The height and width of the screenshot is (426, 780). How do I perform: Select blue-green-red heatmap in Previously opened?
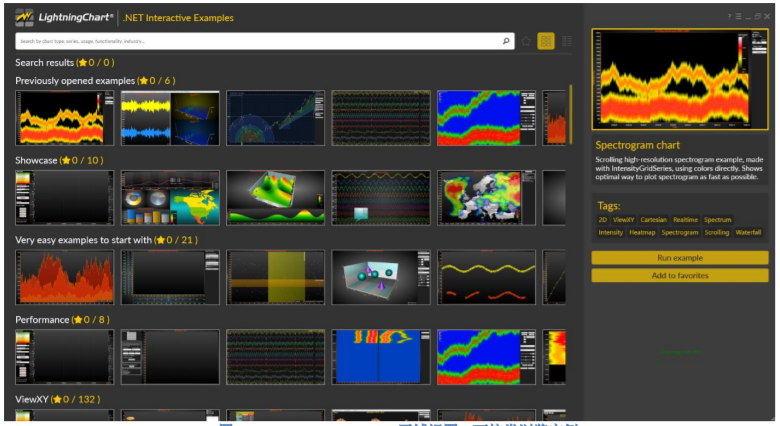487,118
